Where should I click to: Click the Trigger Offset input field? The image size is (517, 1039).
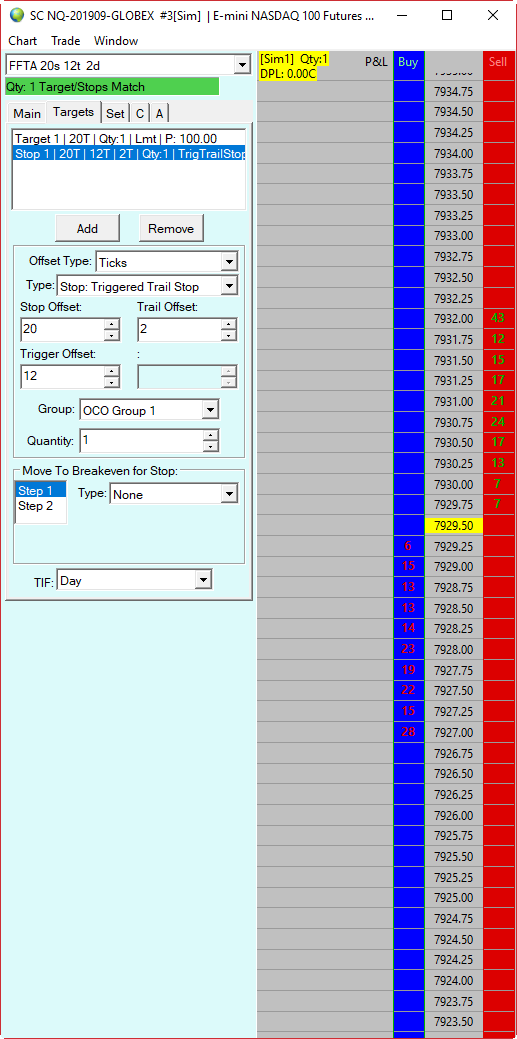click(62, 377)
